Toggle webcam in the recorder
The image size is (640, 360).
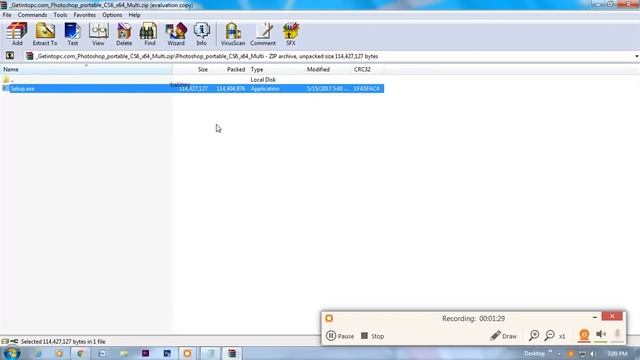(584, 335)
